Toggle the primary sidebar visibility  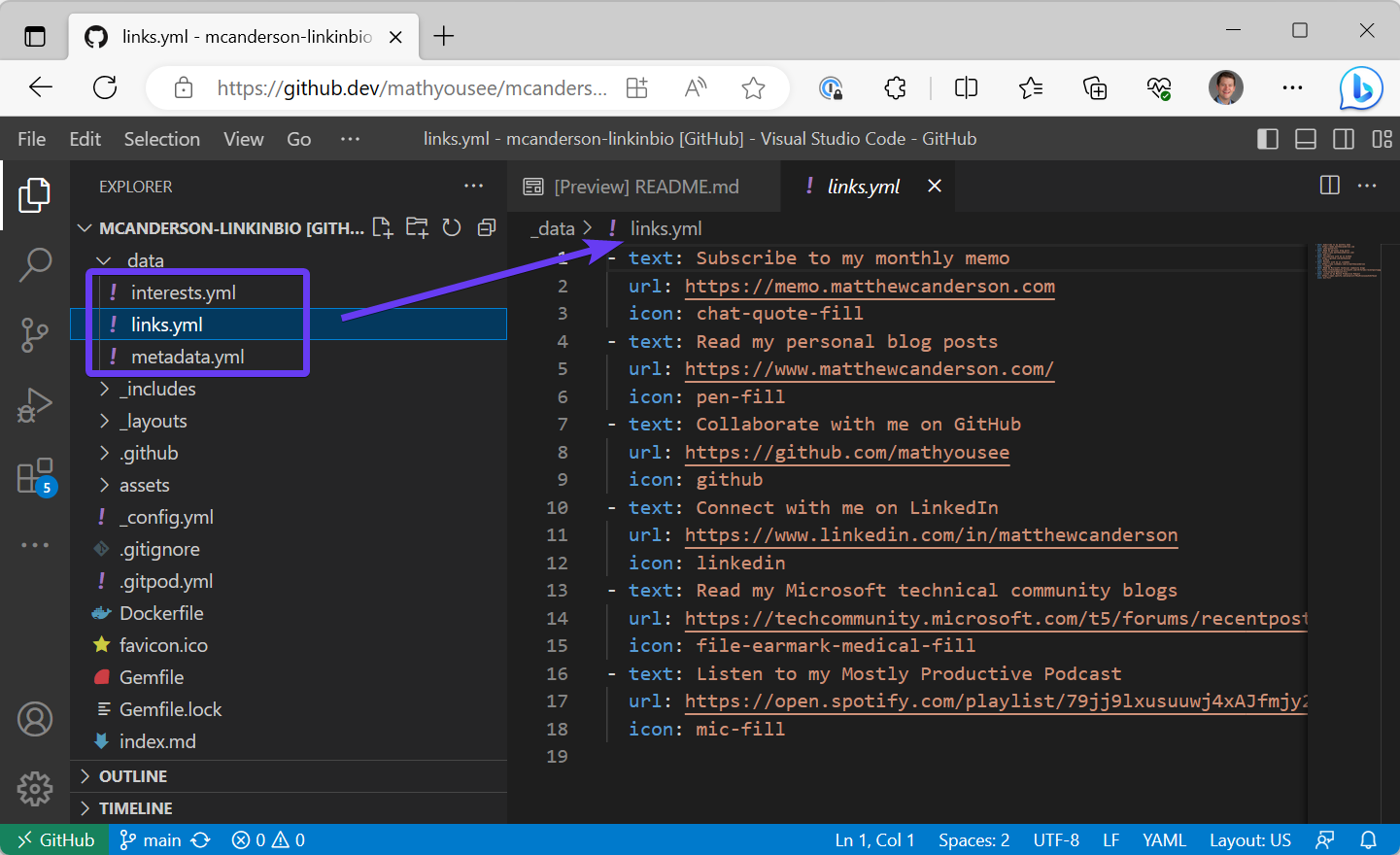(1268, 139)
